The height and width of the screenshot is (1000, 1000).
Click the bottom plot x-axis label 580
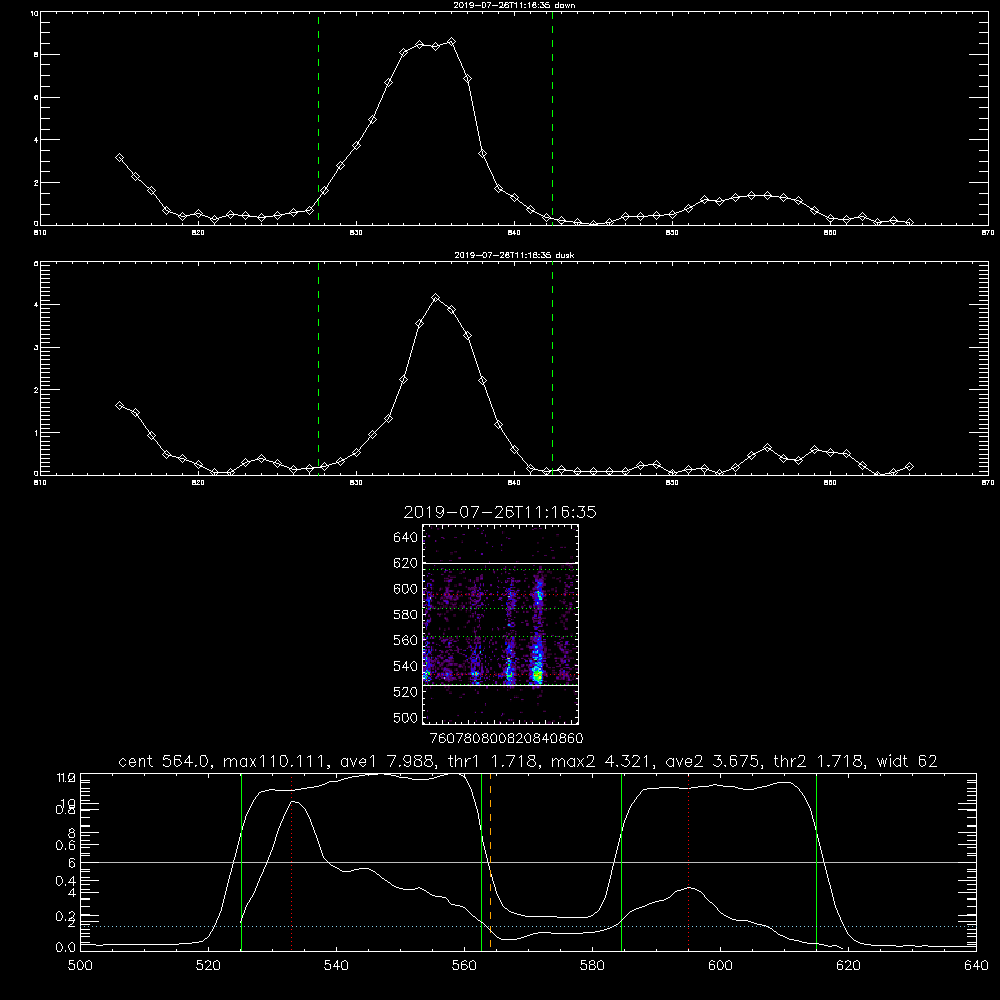click(592, 966)
